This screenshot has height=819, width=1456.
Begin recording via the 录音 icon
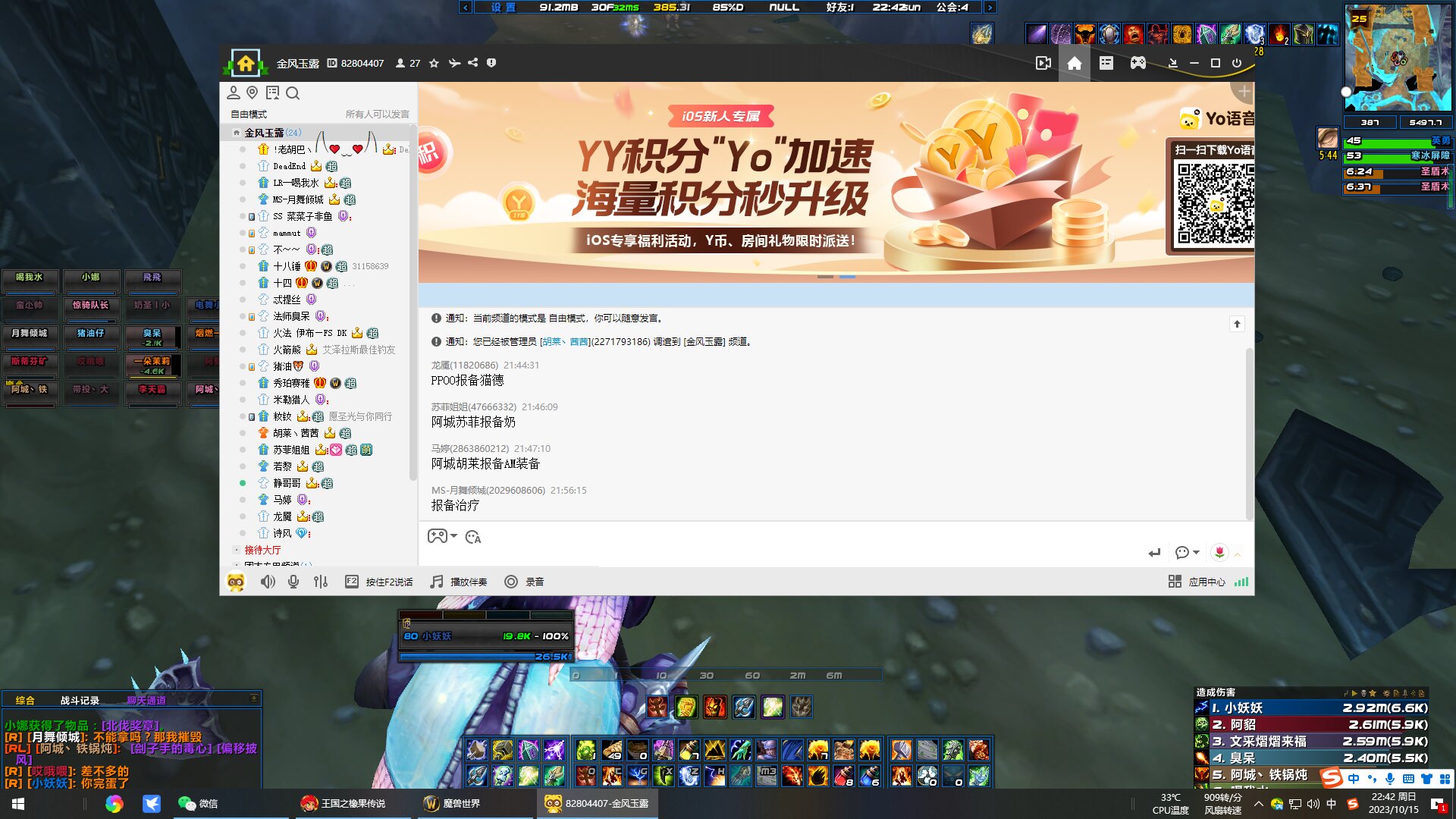(x=512, y=582)
